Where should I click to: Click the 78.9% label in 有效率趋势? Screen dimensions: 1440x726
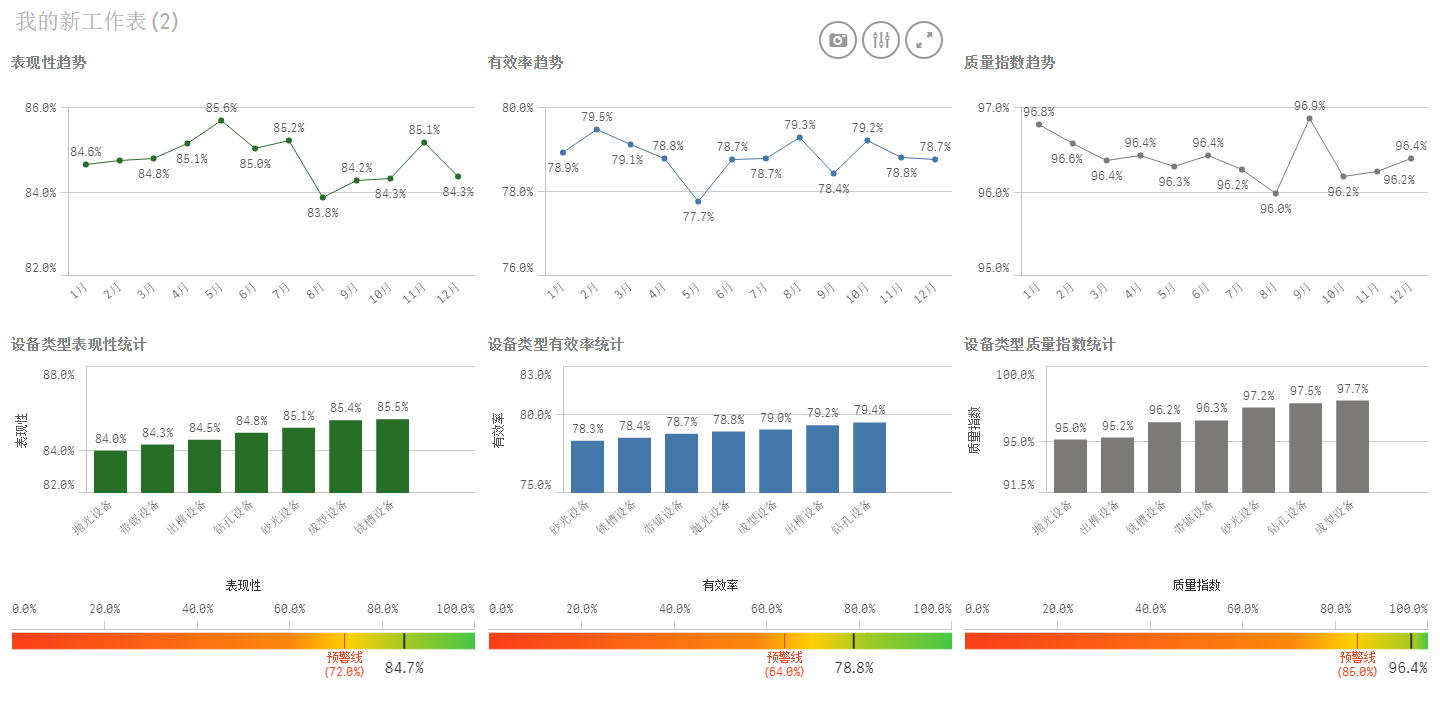(563, 167)
